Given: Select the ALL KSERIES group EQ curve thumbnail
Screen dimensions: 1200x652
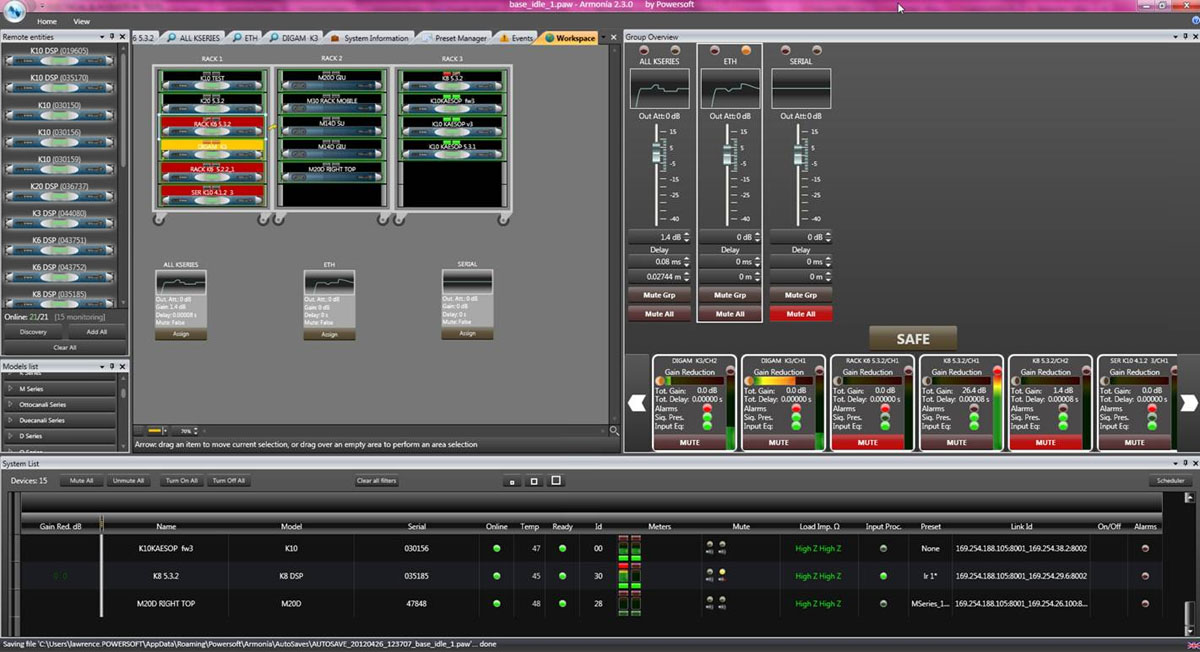Looking at the screenshot, I should click(x=659, y=90).
